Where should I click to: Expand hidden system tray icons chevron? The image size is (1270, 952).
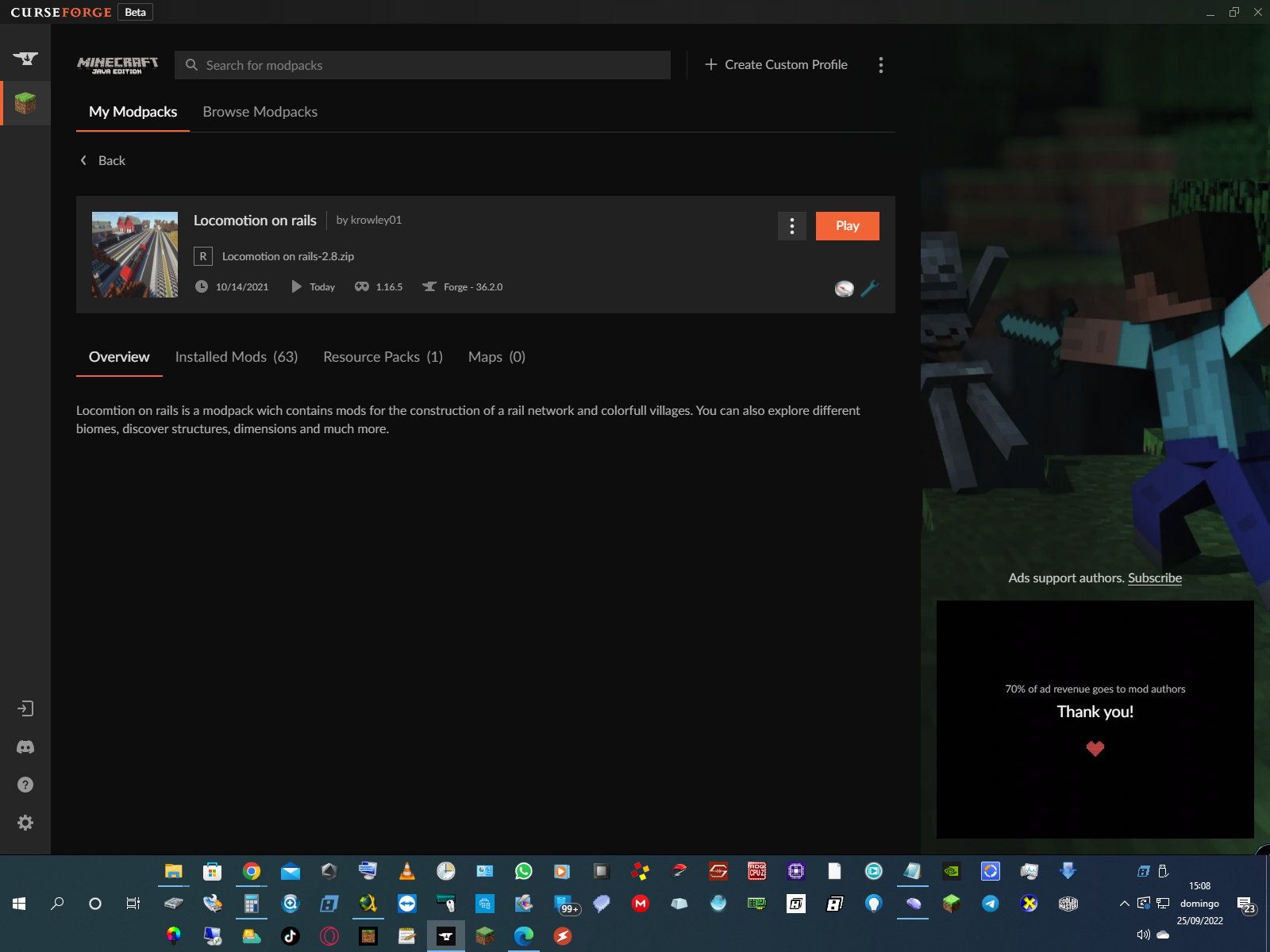(x=1124, y=904)
